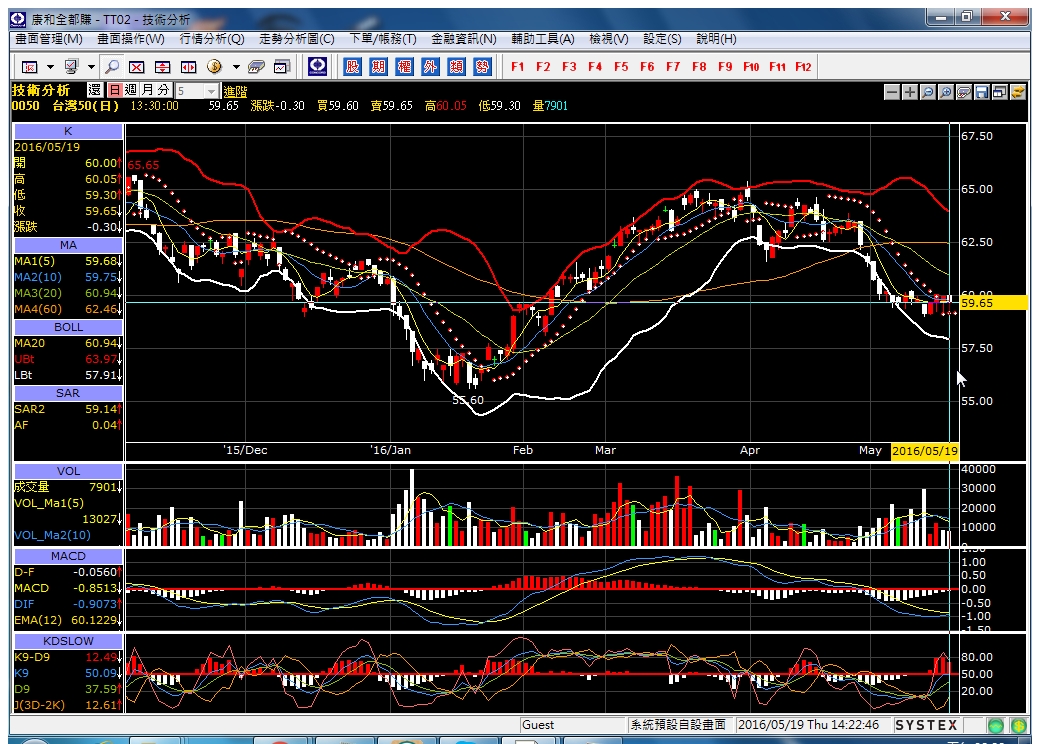Viewport: 1040px width, 744px height.
Task: Click the blue 外 foreign button
Action: point(430,66)
